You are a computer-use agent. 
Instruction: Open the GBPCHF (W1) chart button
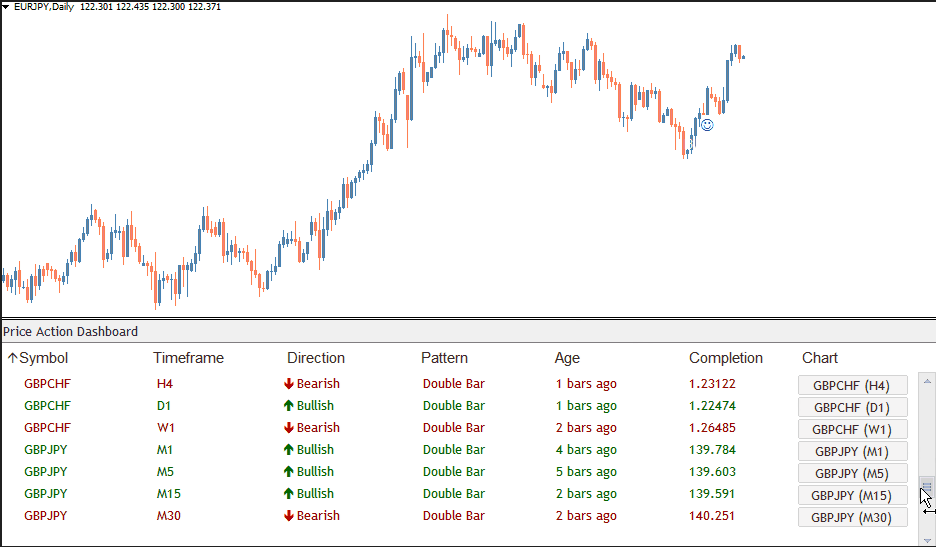pos(852,430)
